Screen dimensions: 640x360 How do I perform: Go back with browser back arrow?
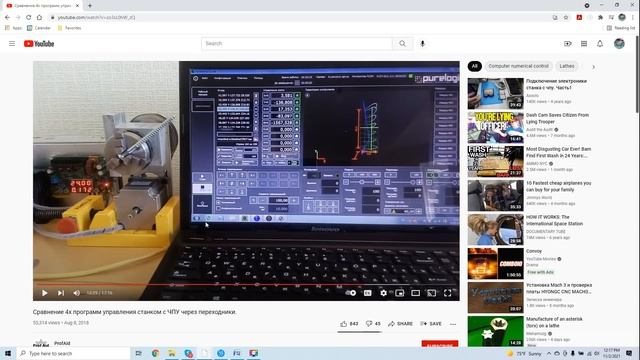[7, 18]
